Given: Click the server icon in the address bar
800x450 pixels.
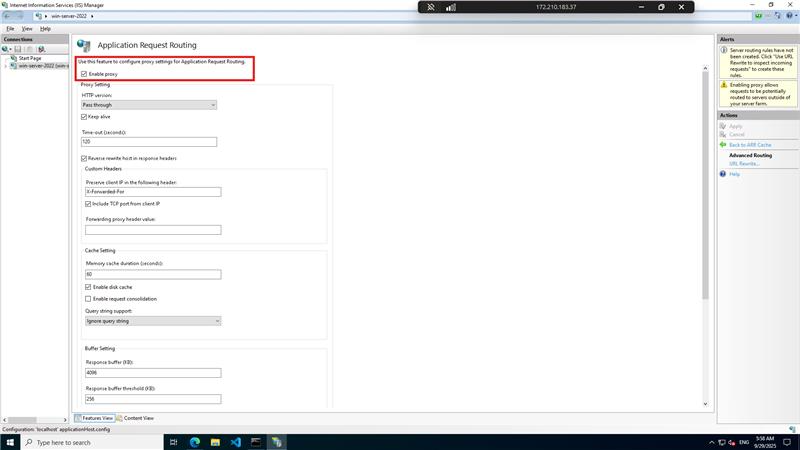Looking at the screenshot, I should pos(38,16).
